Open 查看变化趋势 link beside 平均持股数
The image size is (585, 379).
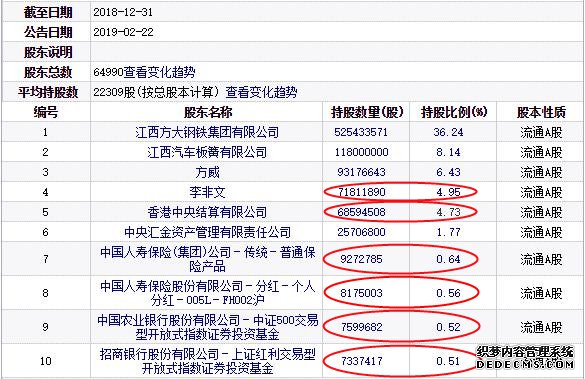[x=261, y=92]
